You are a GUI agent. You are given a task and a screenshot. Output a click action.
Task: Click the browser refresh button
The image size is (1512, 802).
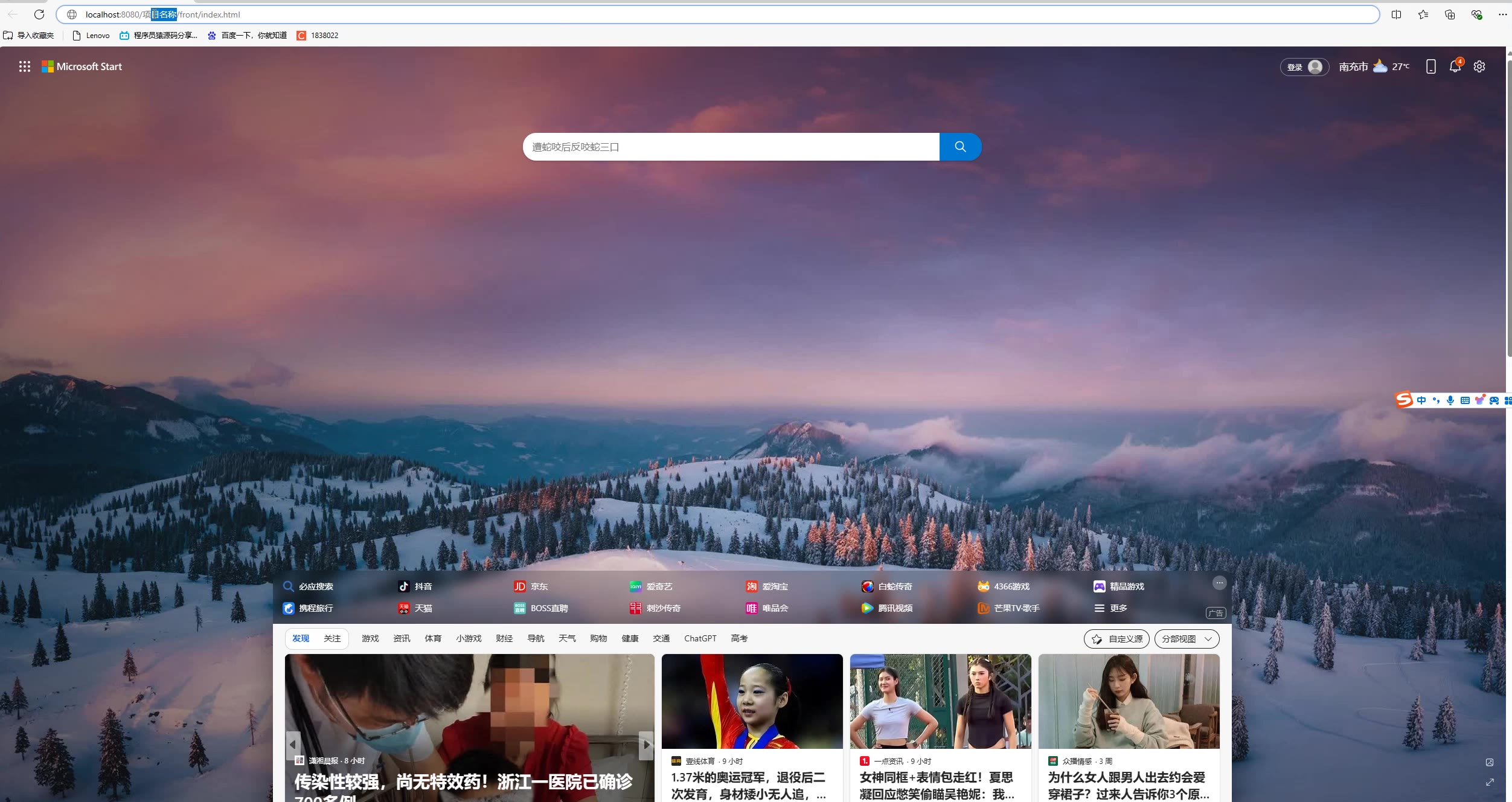(x=39, y=14)
